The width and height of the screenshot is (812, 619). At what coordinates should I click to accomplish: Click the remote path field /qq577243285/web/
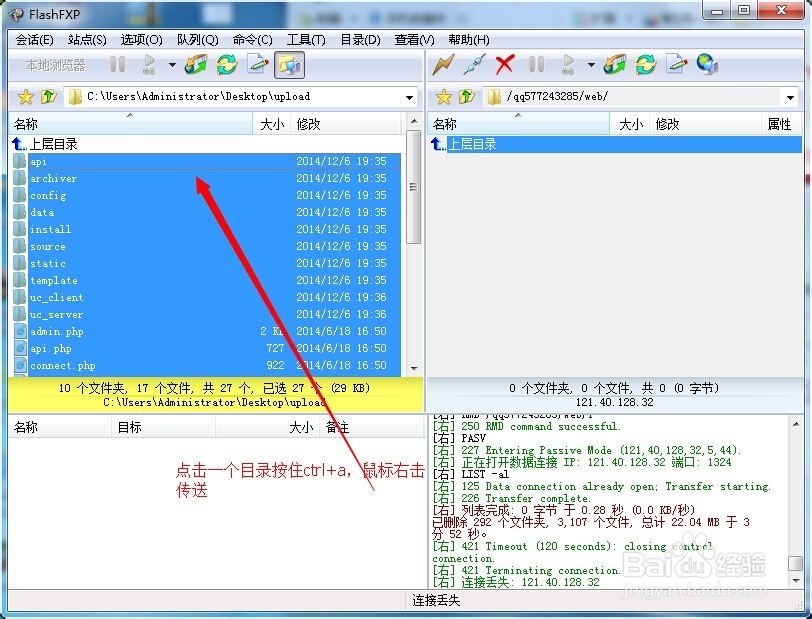point(641,97)
